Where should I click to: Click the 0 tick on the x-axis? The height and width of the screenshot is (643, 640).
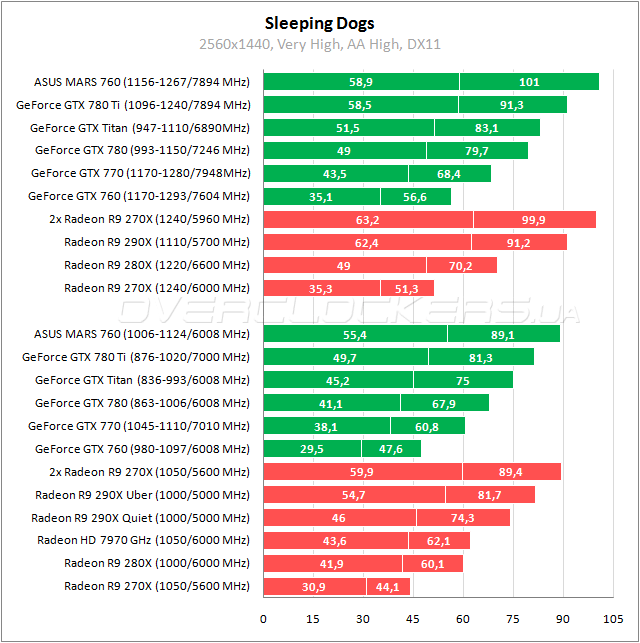(x=263, y=618)
